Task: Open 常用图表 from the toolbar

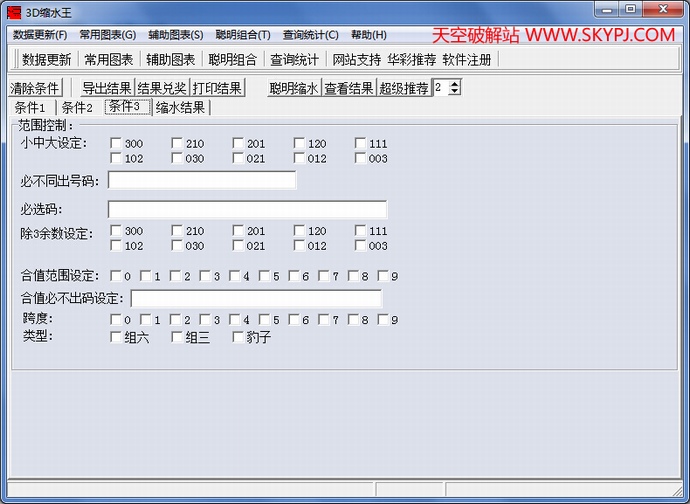Action: click(x=109, y=60)
